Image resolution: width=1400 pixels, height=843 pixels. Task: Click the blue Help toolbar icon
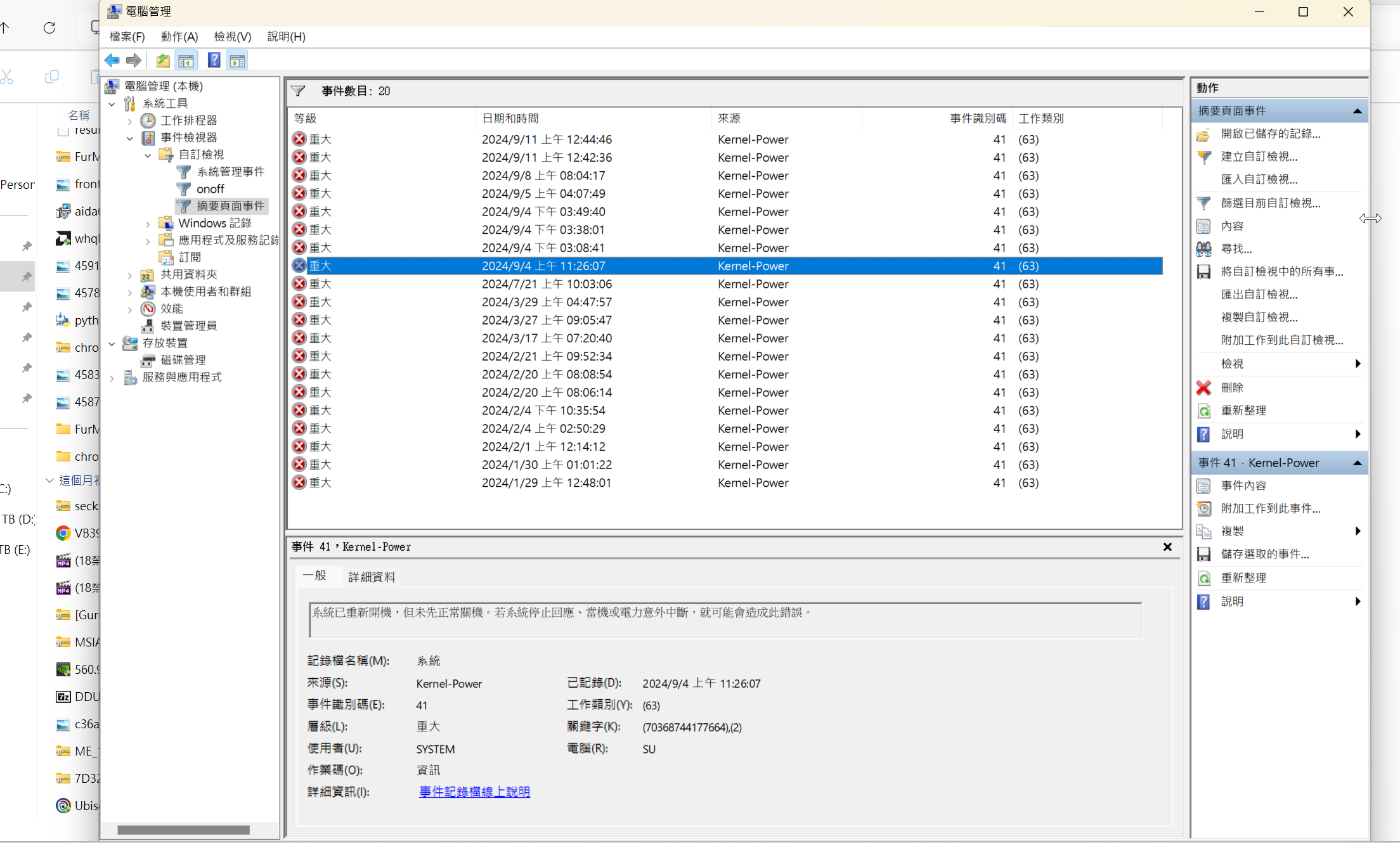tap(214, 61)
